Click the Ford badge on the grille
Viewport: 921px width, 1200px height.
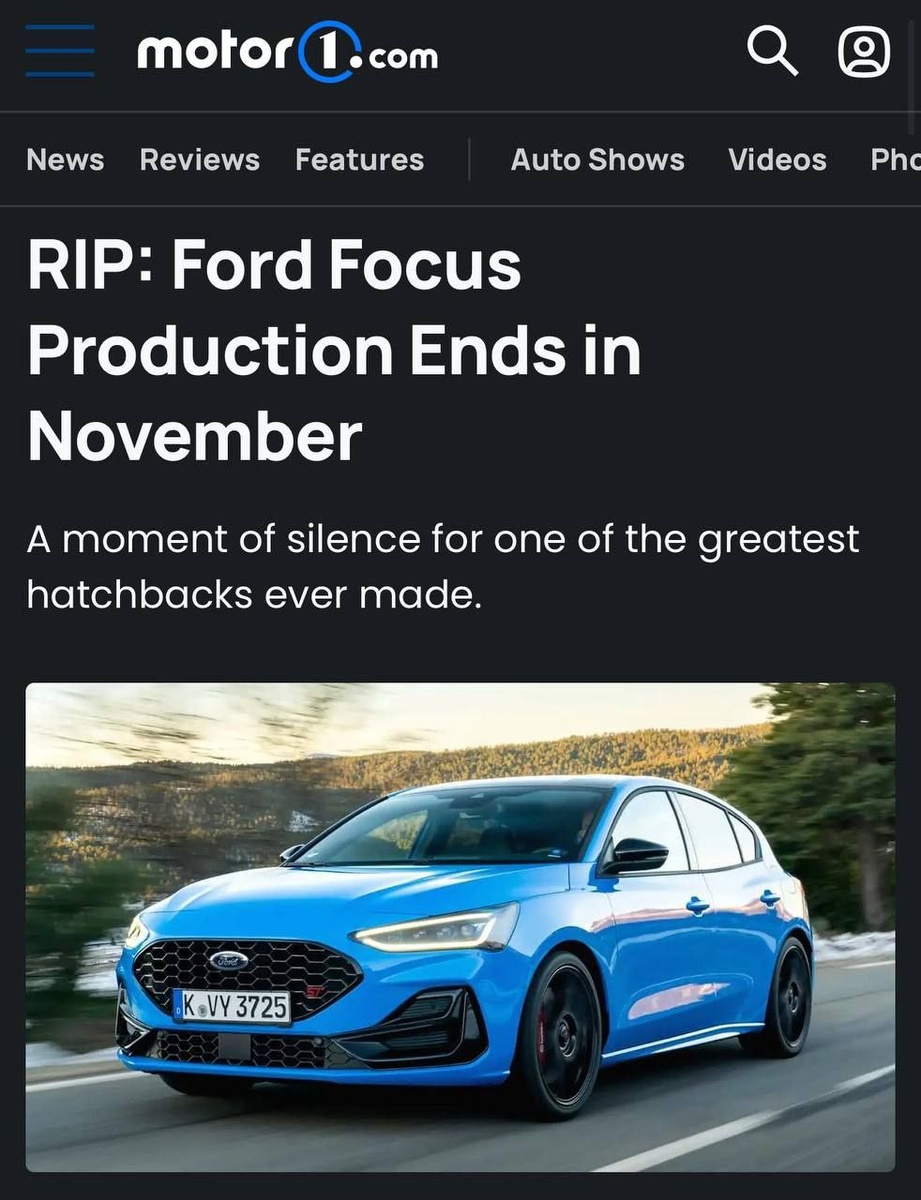pyautogui.click(x=229, y=961)
